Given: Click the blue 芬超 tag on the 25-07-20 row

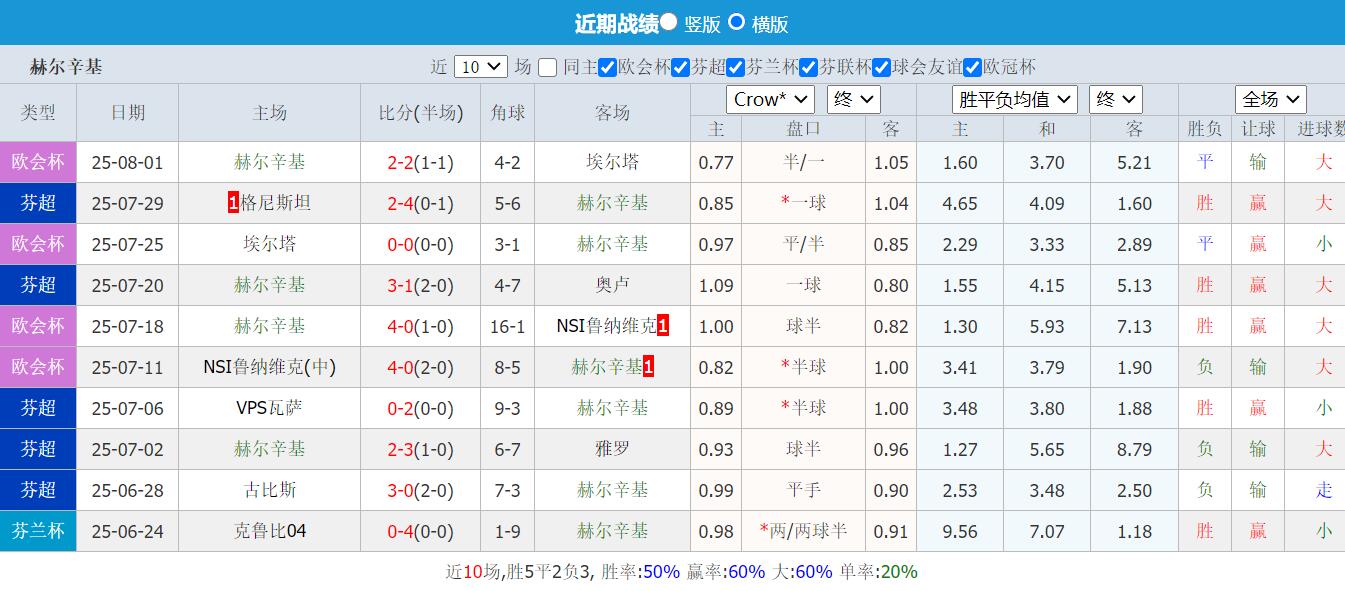Looking at the screenshot, I should 38,285.
